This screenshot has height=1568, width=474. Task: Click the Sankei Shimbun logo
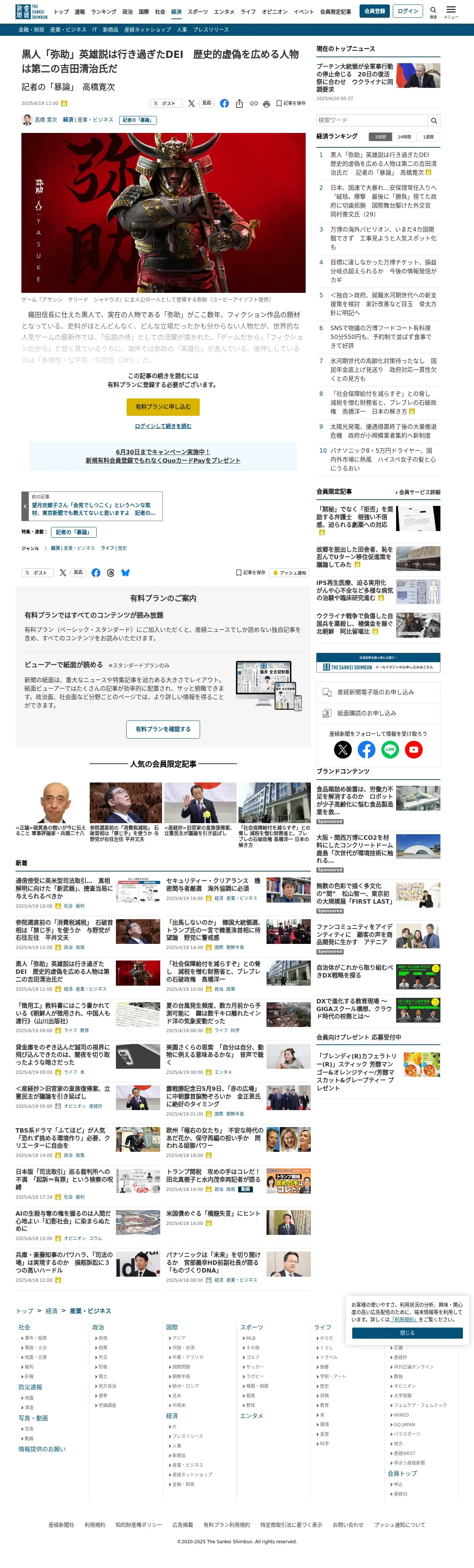[32, 11]
